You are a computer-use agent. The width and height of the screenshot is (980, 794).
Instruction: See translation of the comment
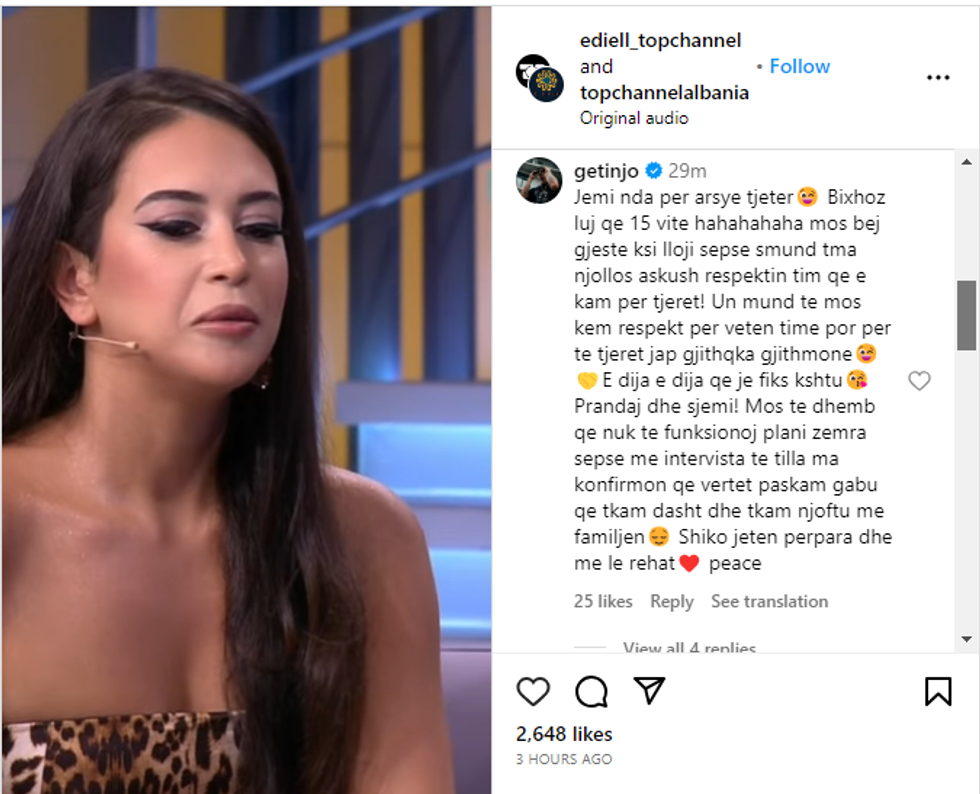(769, 601)
